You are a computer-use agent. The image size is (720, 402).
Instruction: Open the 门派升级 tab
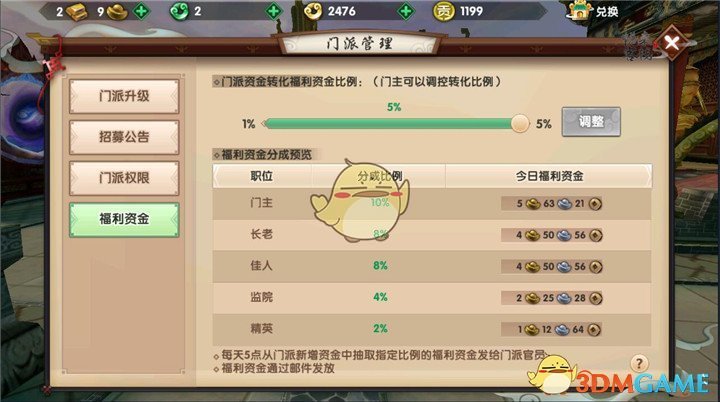[x=124, y=96]
